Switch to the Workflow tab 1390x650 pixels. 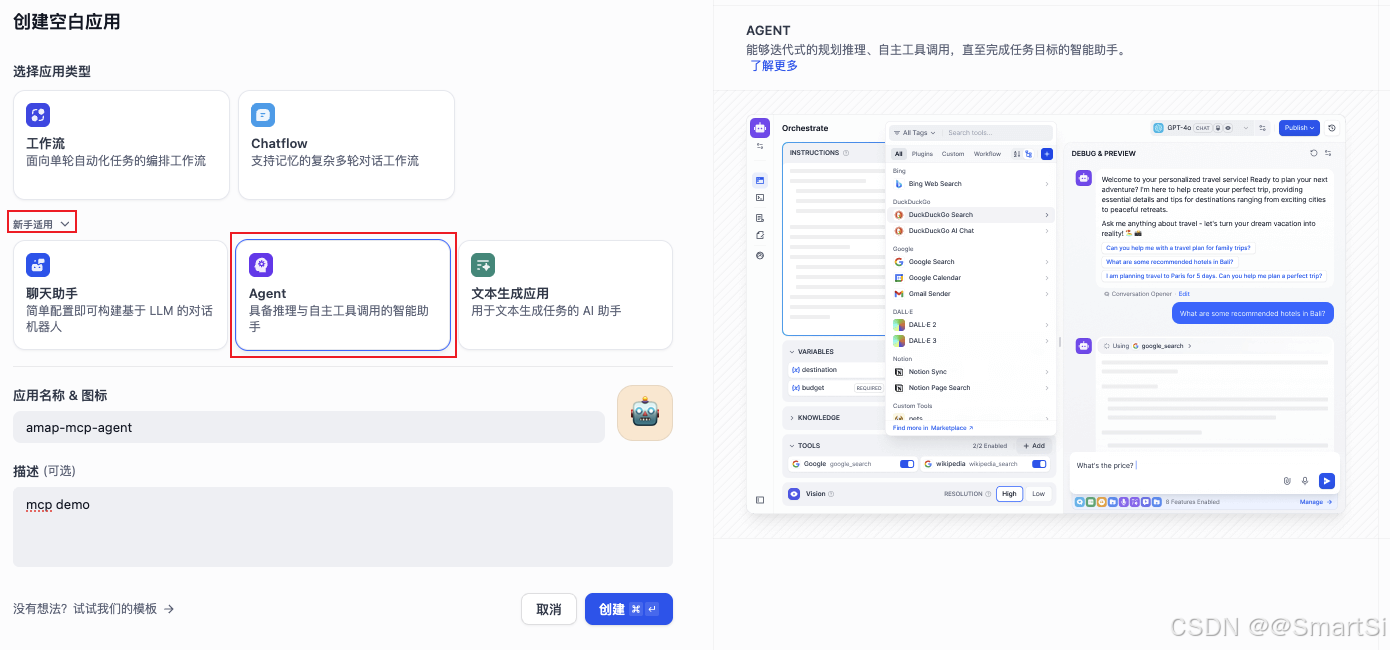click(987, 154)
